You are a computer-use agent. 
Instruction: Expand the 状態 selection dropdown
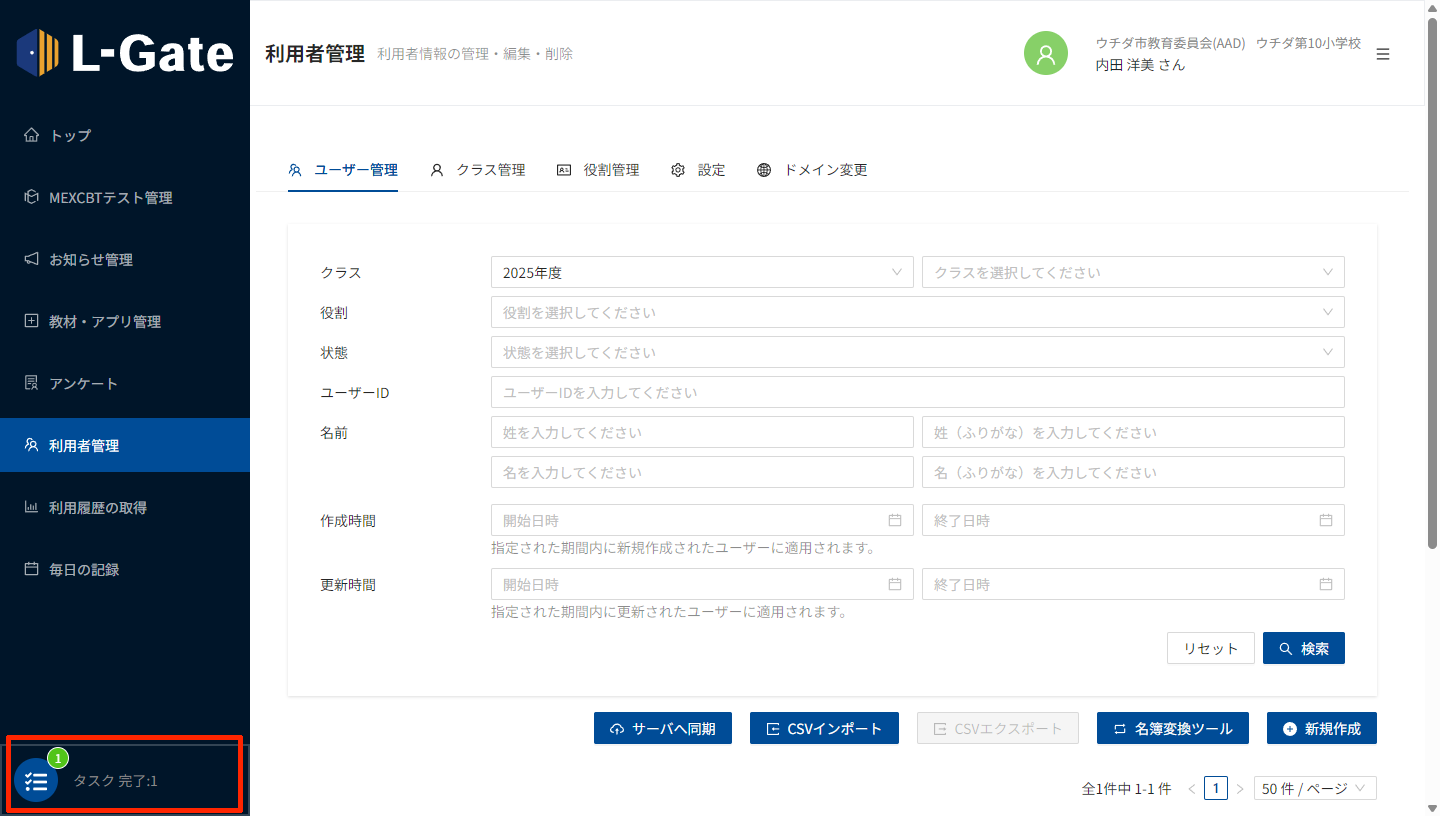click(x=917, y=352)
